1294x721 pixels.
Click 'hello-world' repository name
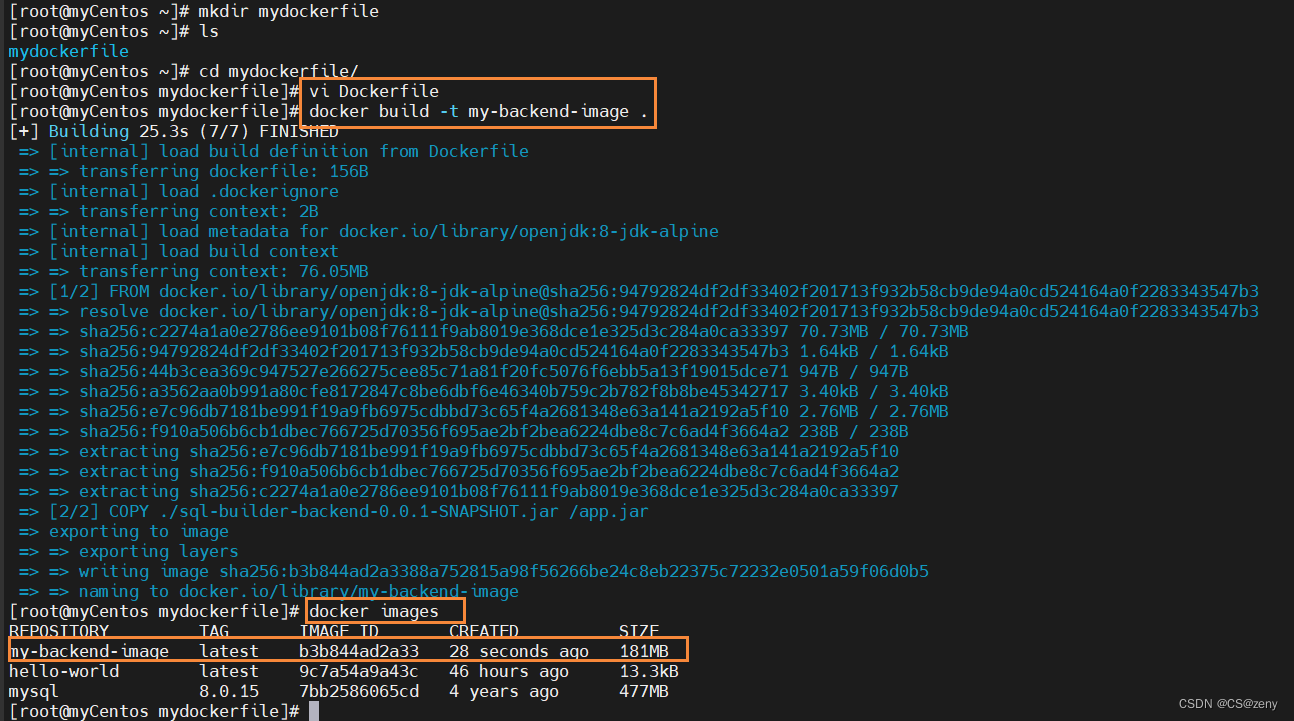63,671
